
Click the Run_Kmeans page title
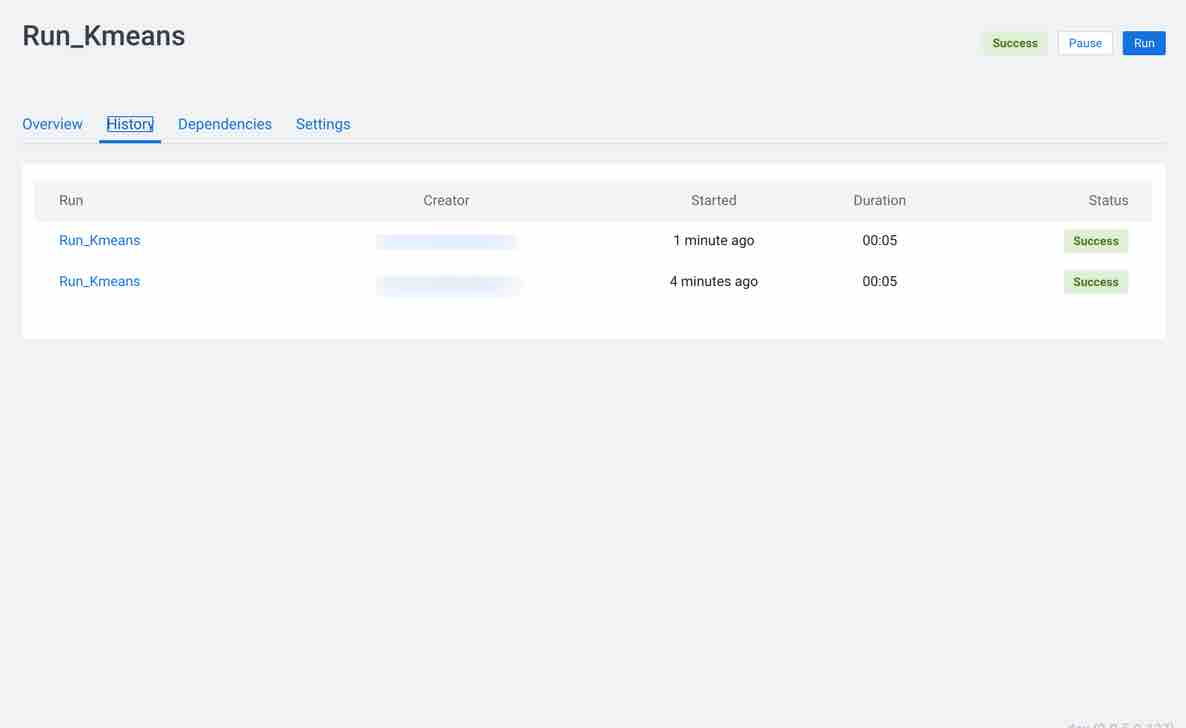pyautogui.click(x=104, y=36)
